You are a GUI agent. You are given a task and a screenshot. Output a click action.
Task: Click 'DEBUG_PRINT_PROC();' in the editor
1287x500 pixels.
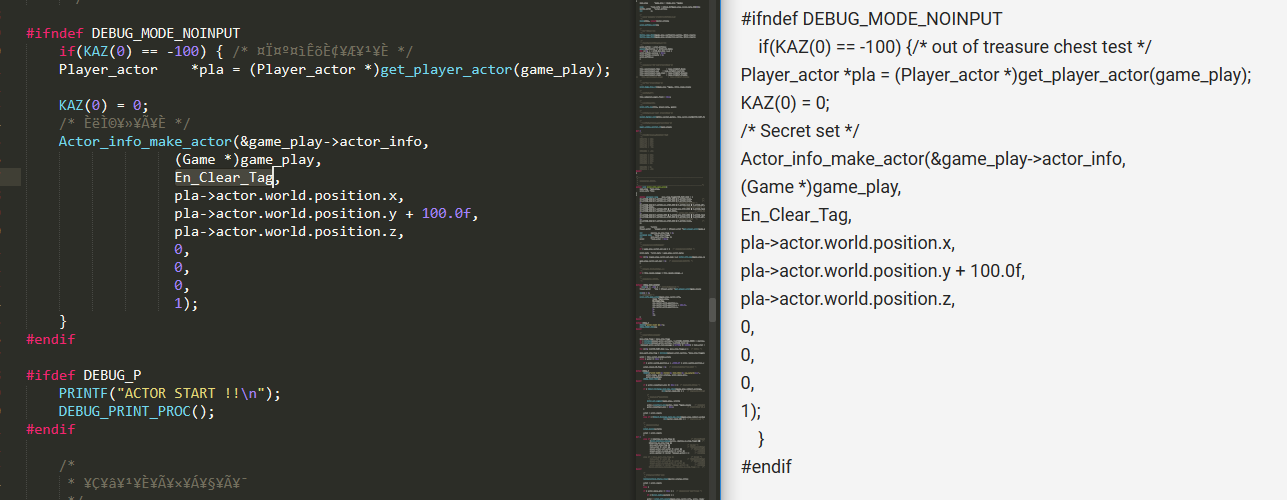[136, 411]
